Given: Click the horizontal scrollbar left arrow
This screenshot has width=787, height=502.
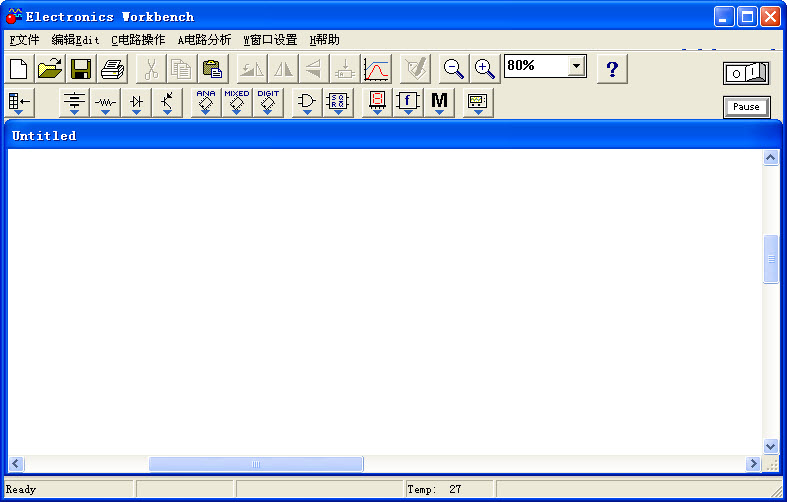Looking at the screenshot, I should [x=16, y=463].
